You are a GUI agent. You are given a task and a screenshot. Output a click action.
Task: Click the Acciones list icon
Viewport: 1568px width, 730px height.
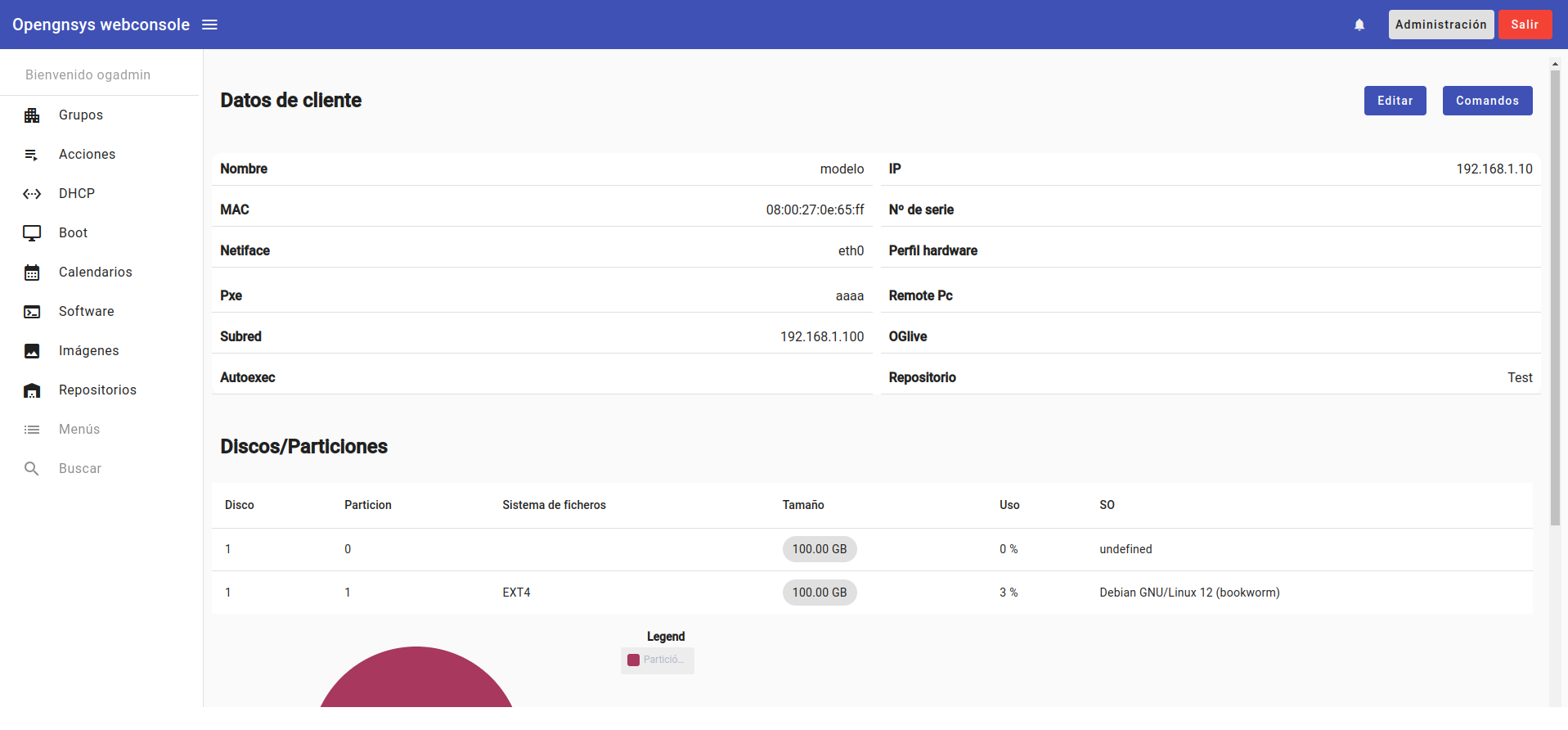point(32,155)
